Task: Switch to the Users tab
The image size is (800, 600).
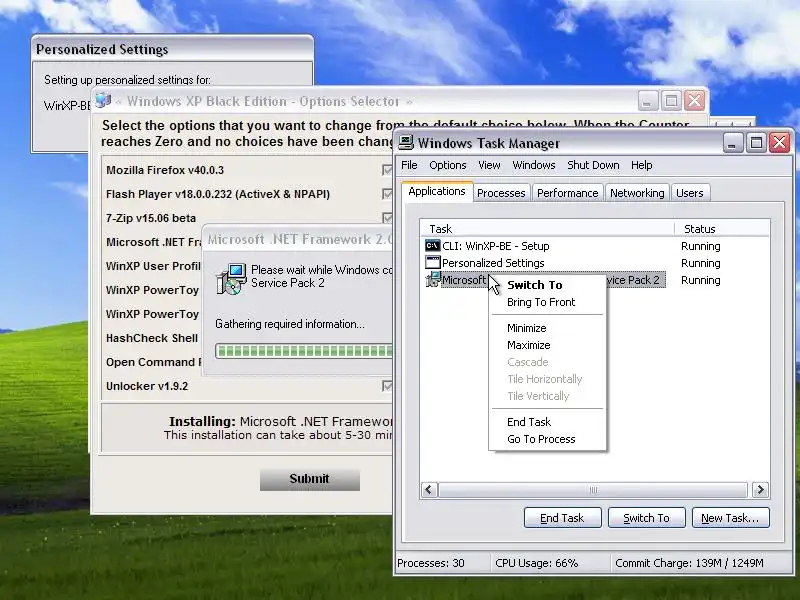Action: click(x=690, y=193)
